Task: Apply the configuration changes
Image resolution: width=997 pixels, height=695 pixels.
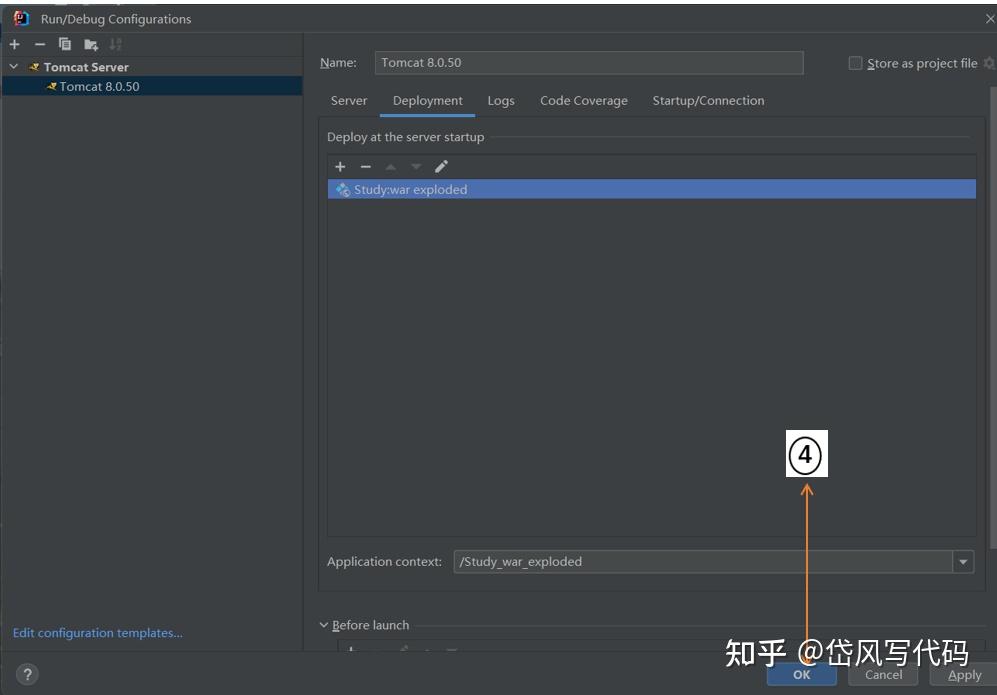Action: pos(963,675)
